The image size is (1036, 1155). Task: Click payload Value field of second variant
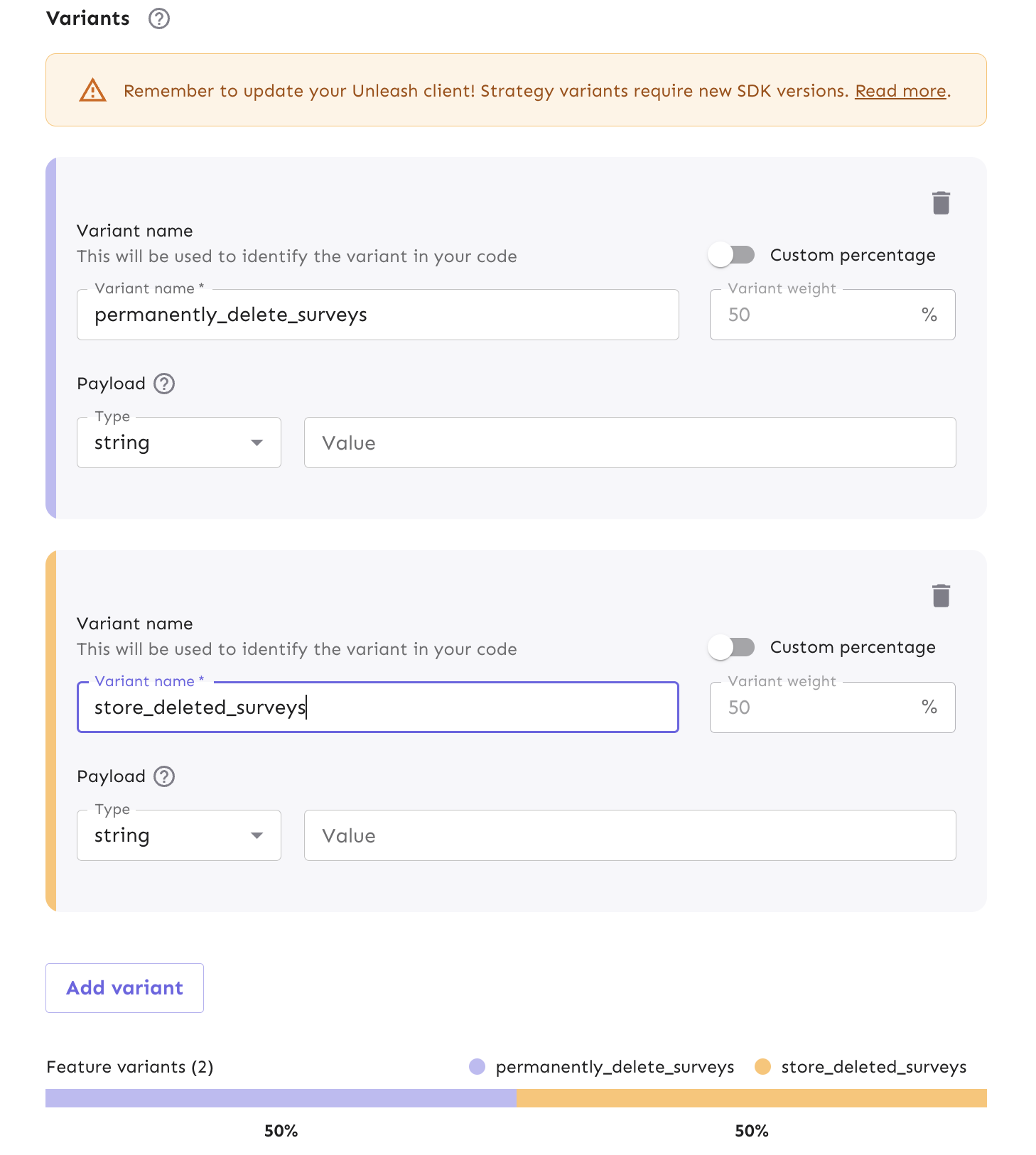(x=630, y=835)
